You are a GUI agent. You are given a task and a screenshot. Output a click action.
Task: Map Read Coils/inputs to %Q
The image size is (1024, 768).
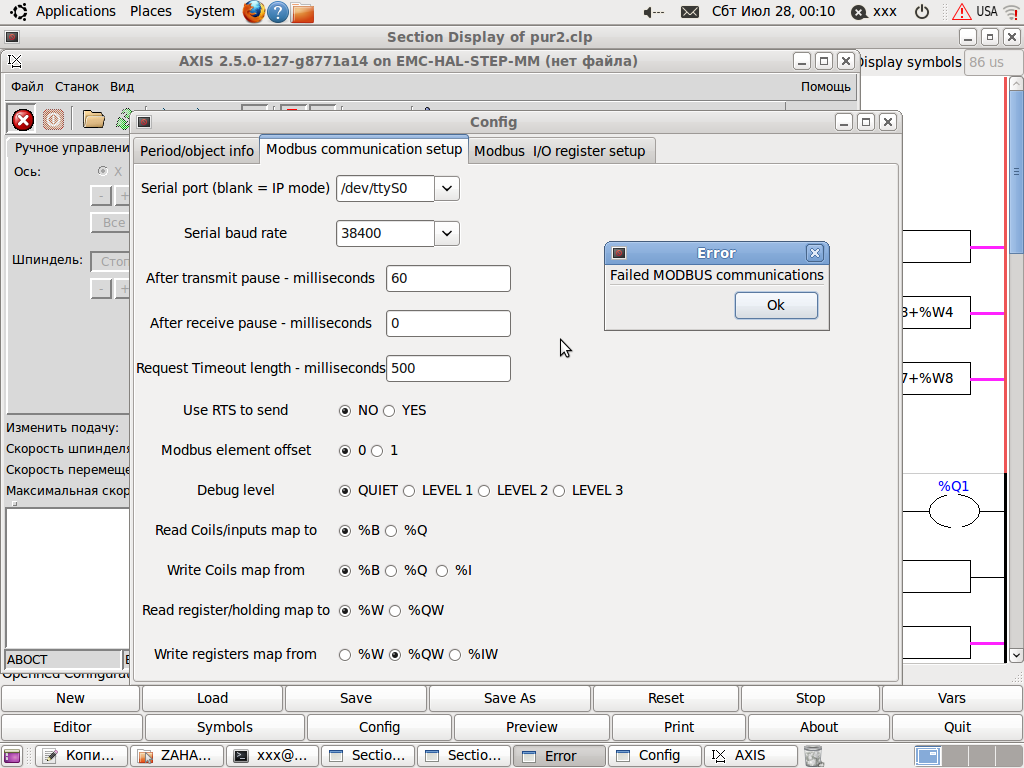pyautogui.click(x=391, y=530)
